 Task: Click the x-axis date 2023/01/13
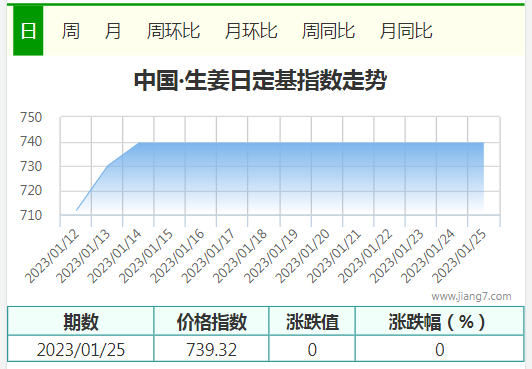83,256
